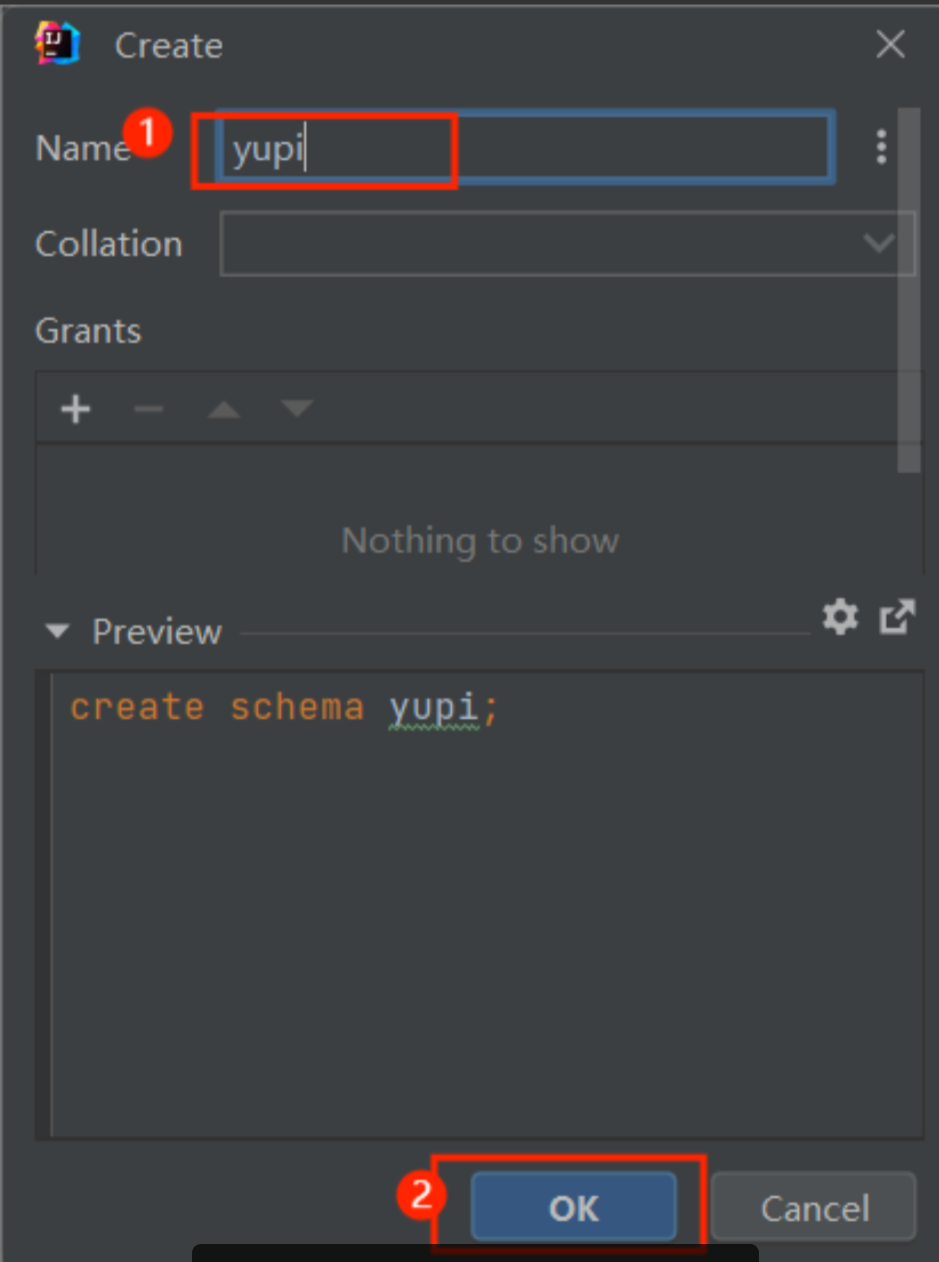This screenshot has width=939, height=1262.
Task: Open the three-dot options next to Name
Action: (x=881, y=147)
